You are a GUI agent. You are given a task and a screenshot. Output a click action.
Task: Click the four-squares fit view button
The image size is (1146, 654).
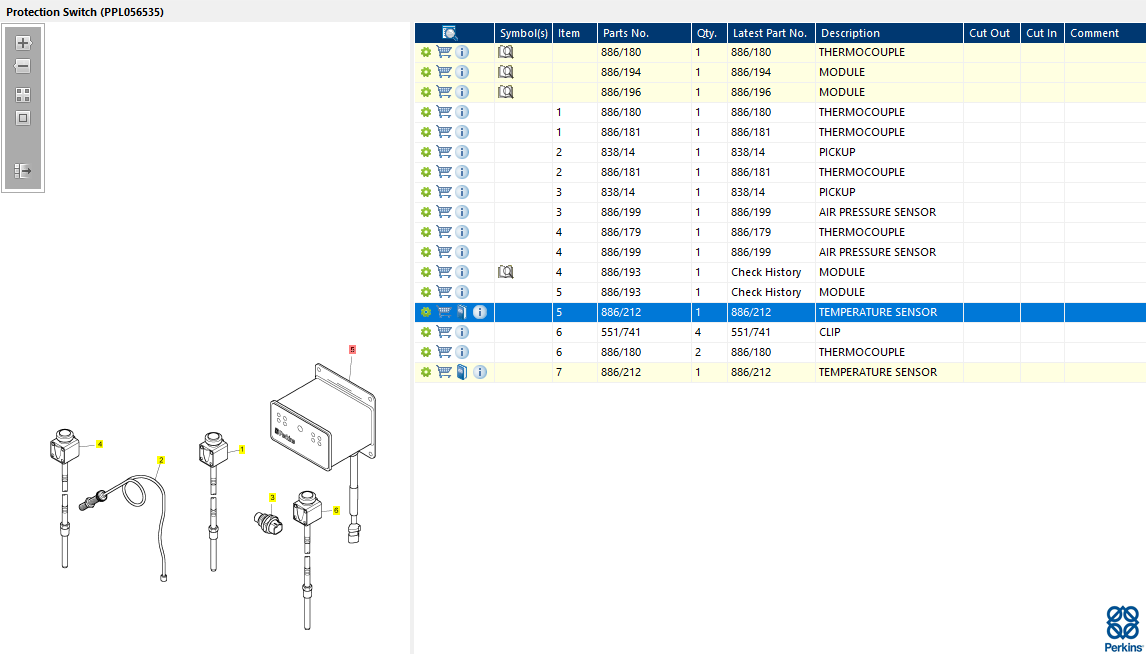pyautogui.click(x=23, y=95)
